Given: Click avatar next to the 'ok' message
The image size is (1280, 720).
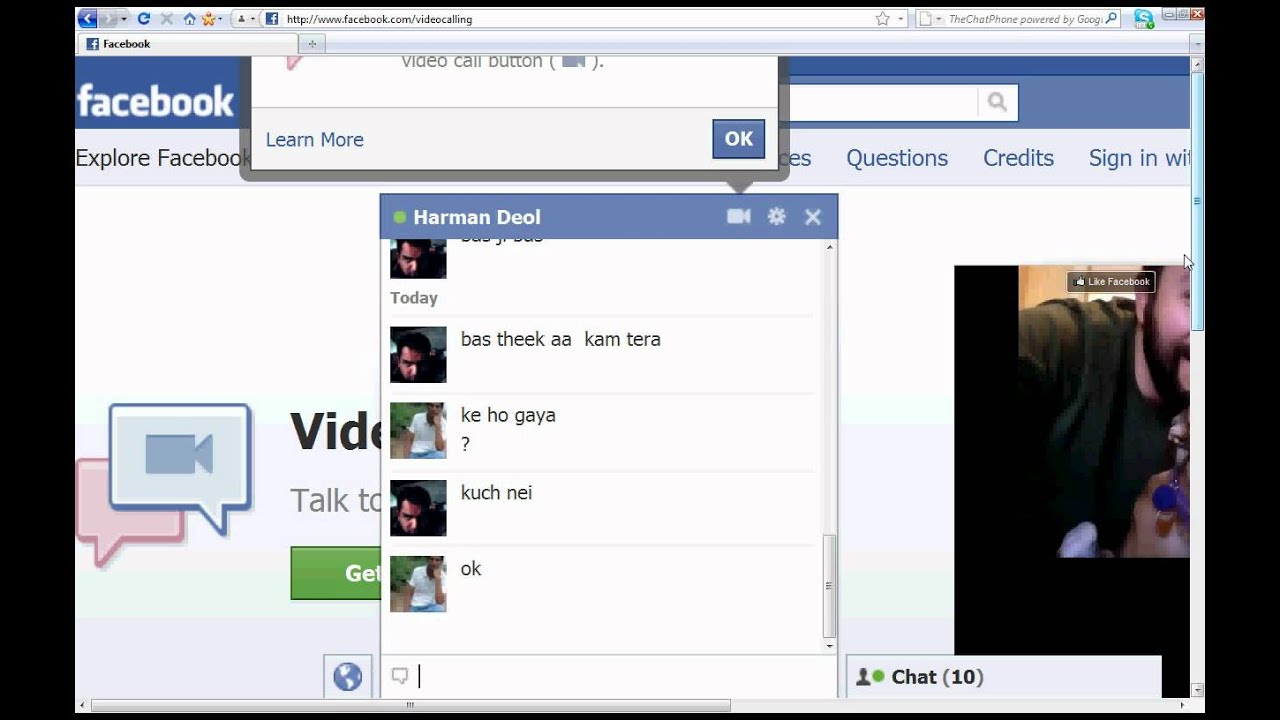Looking at the screenshot, I should point(418,584).
